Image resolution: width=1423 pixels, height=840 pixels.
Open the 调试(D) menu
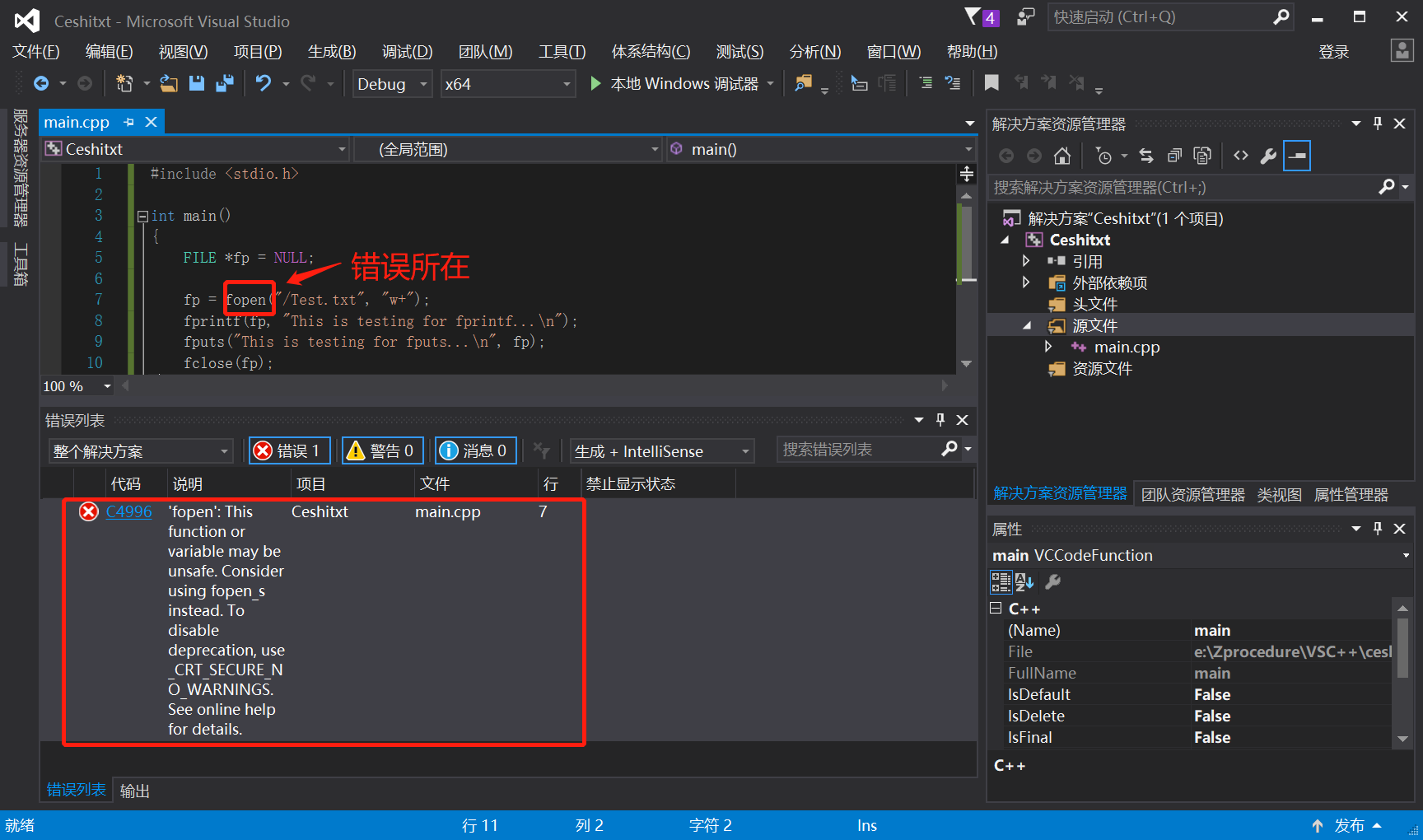pyautogui.click(x=407, y=51)
